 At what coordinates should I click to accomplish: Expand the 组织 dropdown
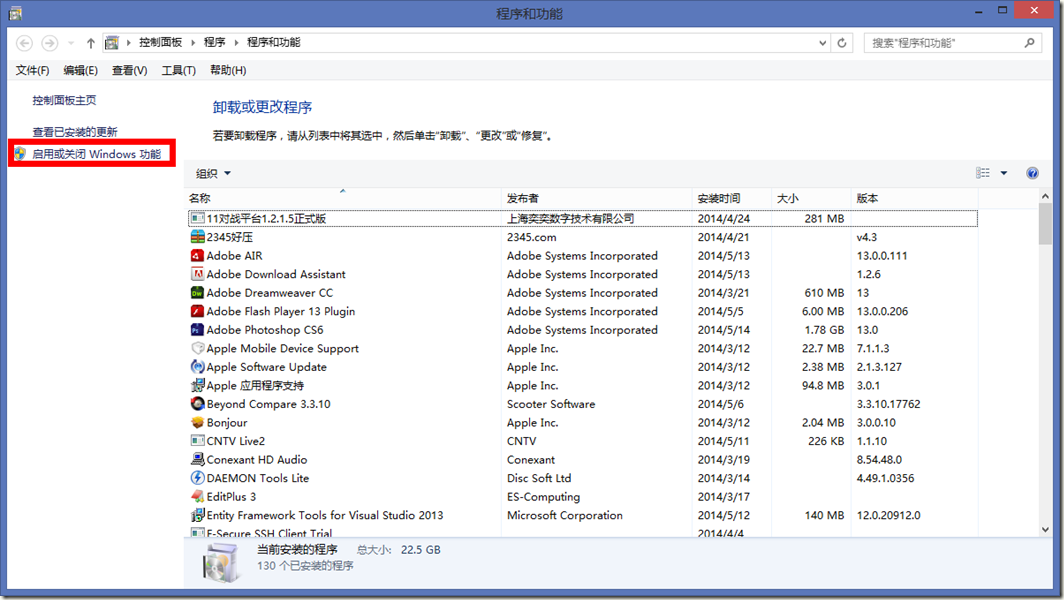click(214, 174)
